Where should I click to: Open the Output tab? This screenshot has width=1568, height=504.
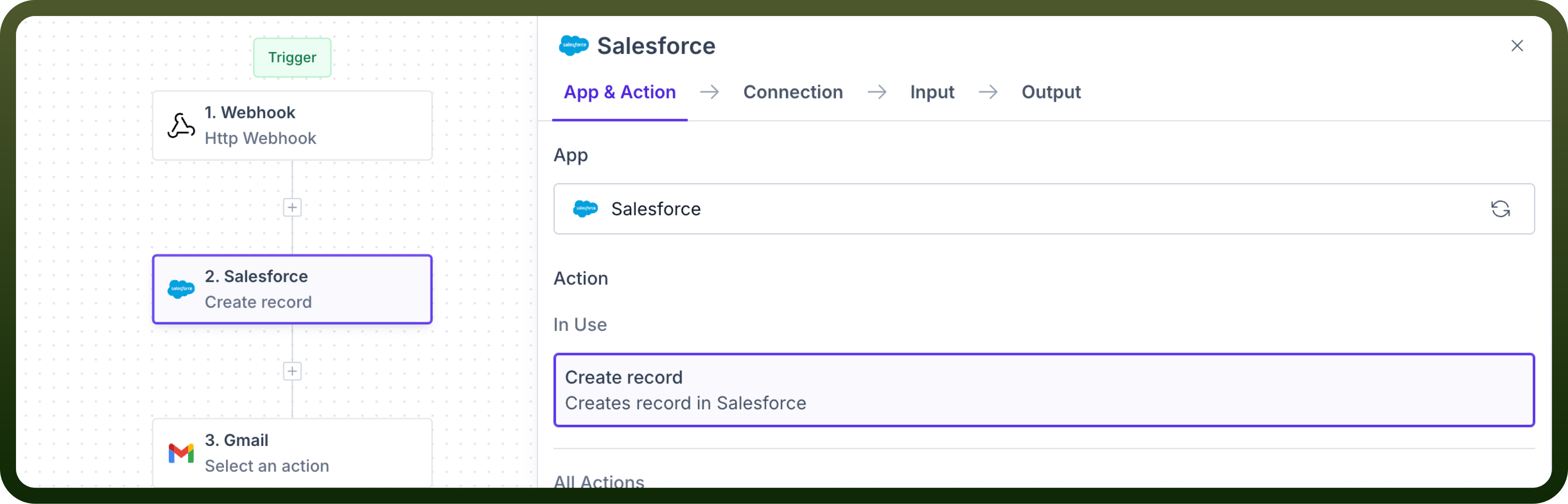pyautogui.click(x=1051, y=92)
